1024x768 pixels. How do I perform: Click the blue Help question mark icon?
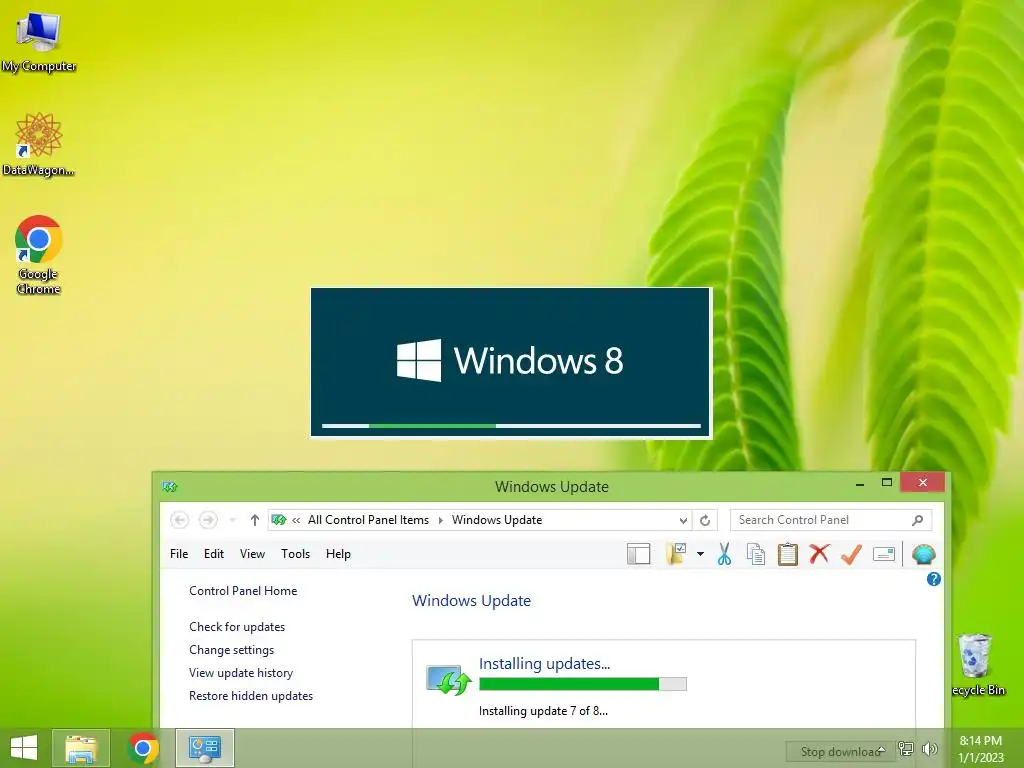click(934, 579)
